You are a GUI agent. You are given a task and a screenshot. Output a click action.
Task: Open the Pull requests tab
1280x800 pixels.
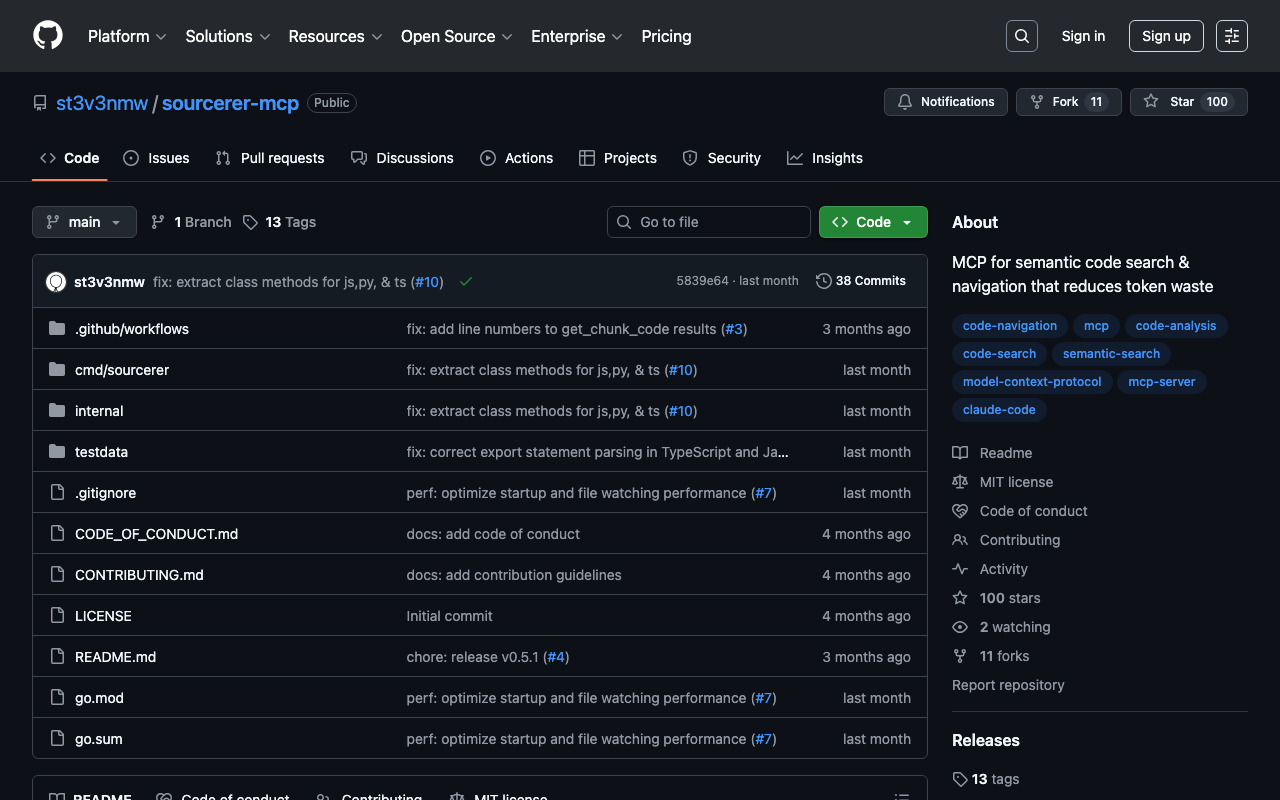coord(270,158)
